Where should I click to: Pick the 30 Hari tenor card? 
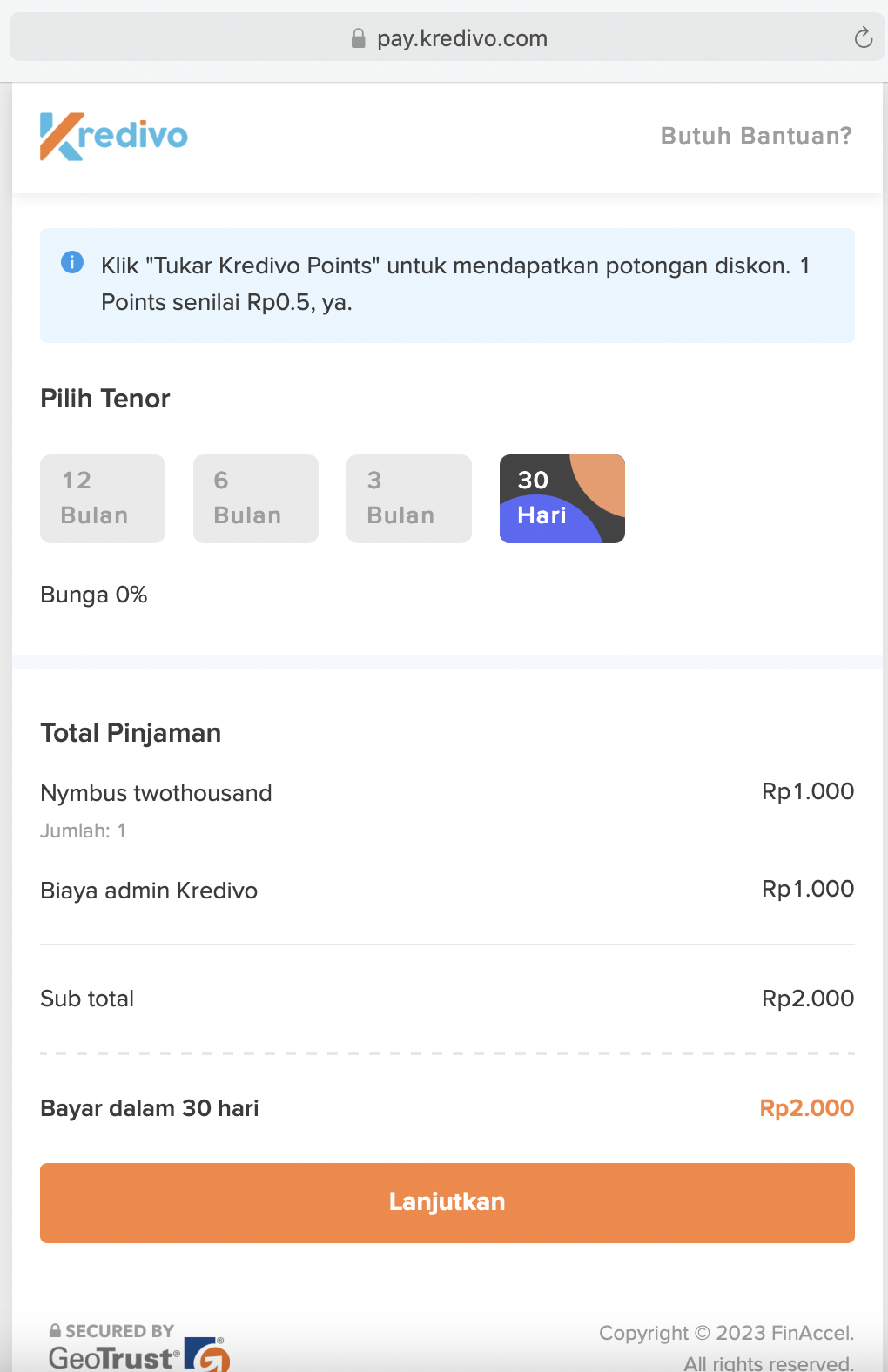click(x=562, y=499)
